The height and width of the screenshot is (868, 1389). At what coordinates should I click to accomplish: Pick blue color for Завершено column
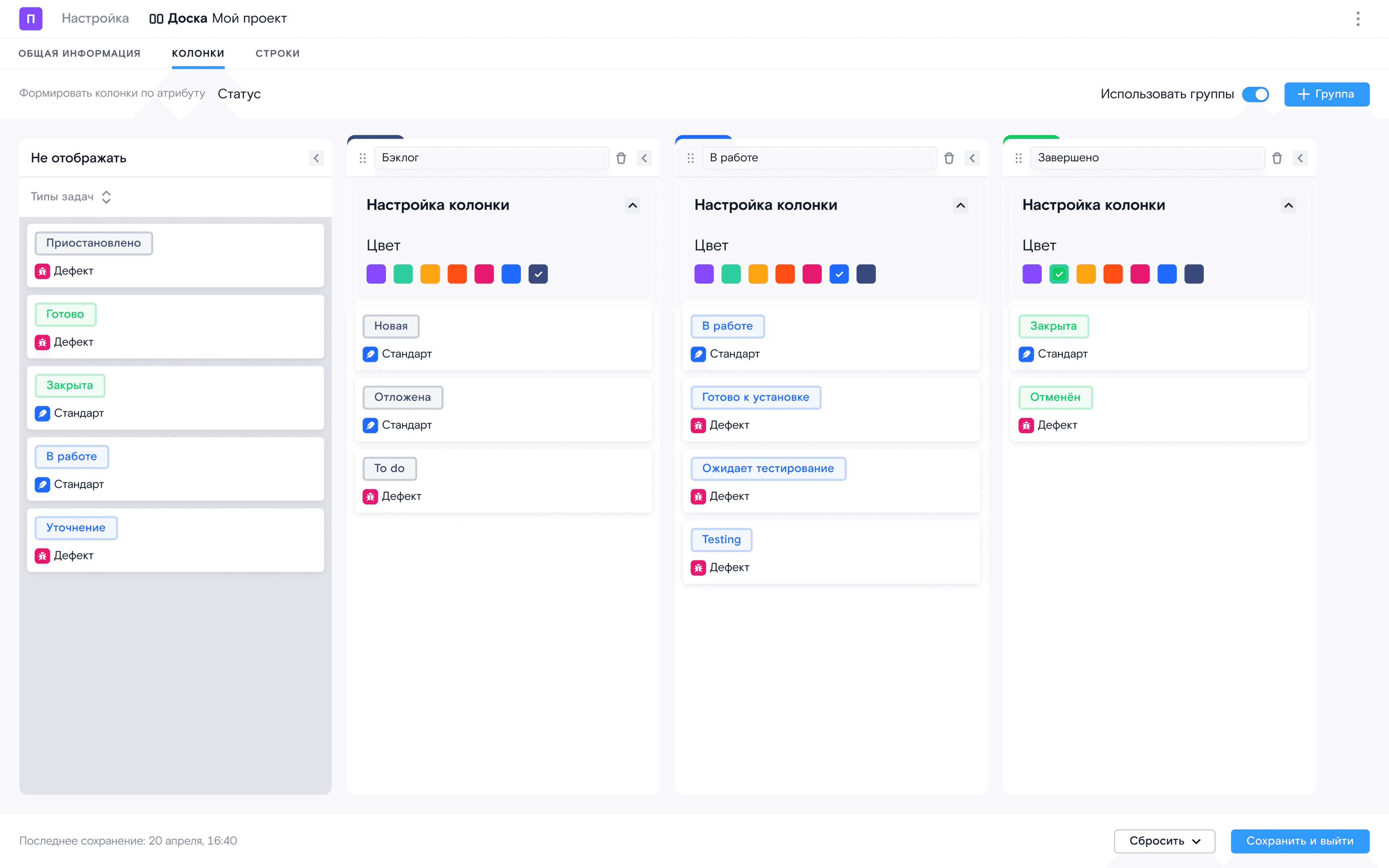1167,274
